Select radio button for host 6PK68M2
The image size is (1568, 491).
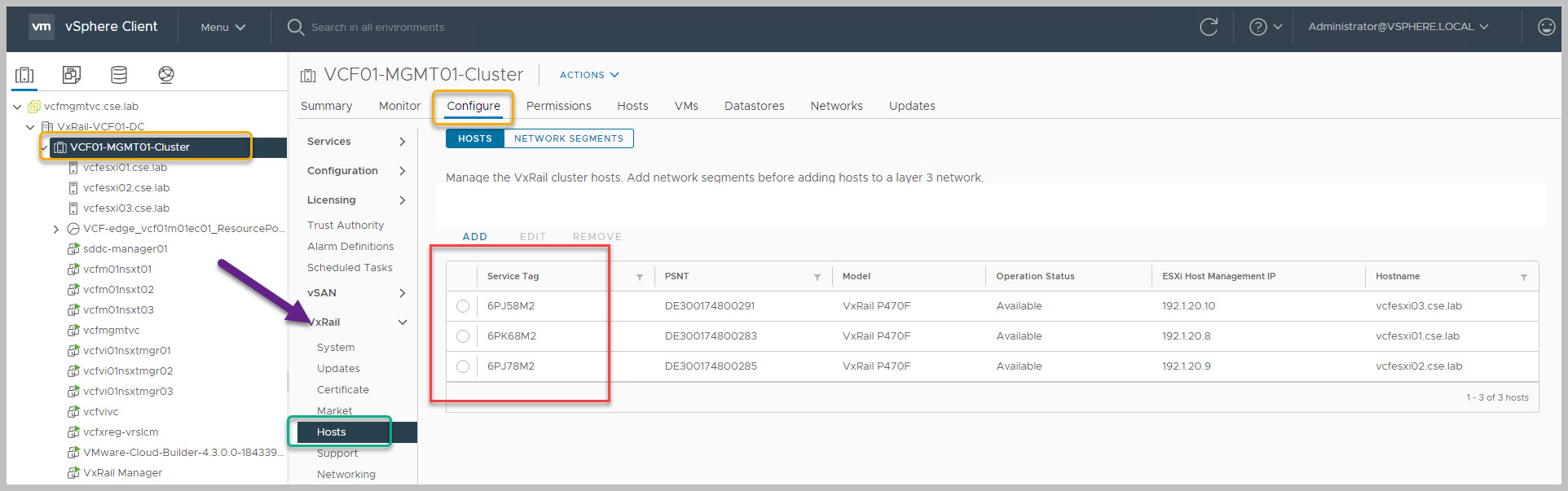(x=463, y=336)
